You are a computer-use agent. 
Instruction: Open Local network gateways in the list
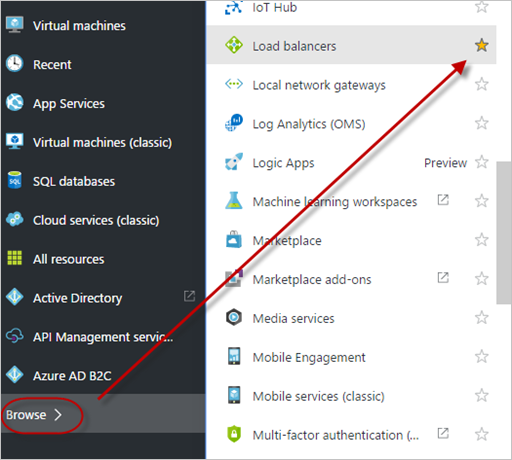tap(351, 84)
